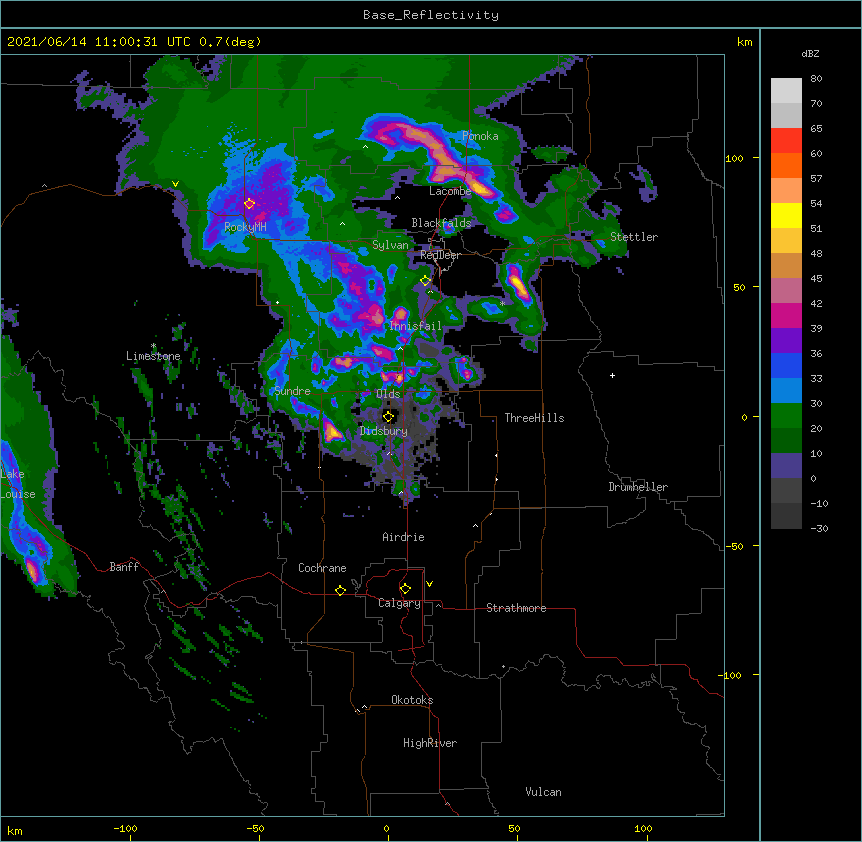
Task: Click yellow diamond marker above Calgary label
Action: click(405, 589)
